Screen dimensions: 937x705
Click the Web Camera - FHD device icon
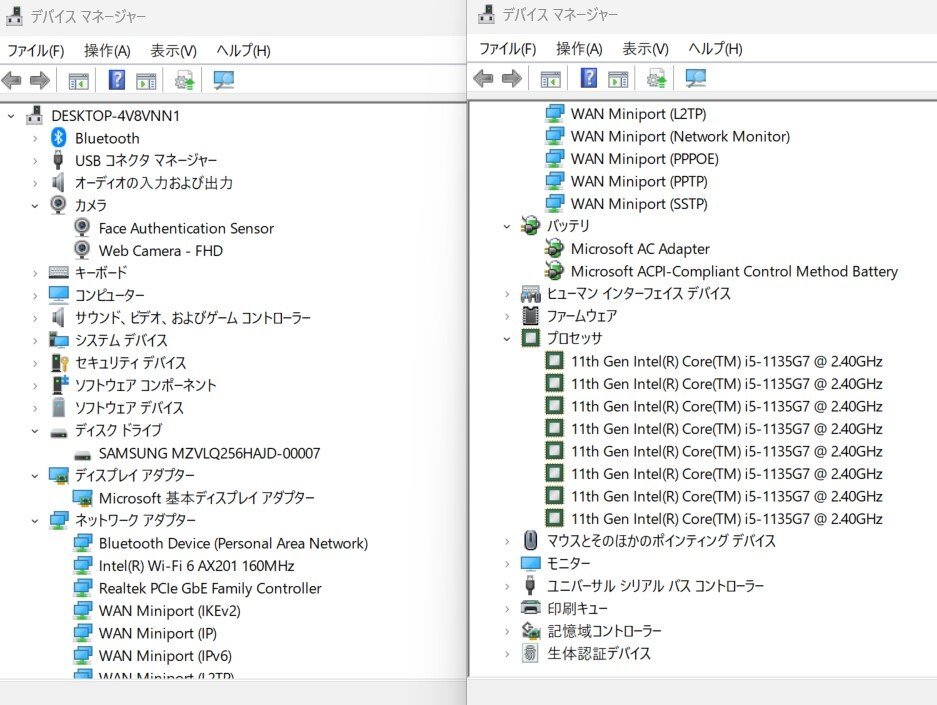tap(83, 250)
